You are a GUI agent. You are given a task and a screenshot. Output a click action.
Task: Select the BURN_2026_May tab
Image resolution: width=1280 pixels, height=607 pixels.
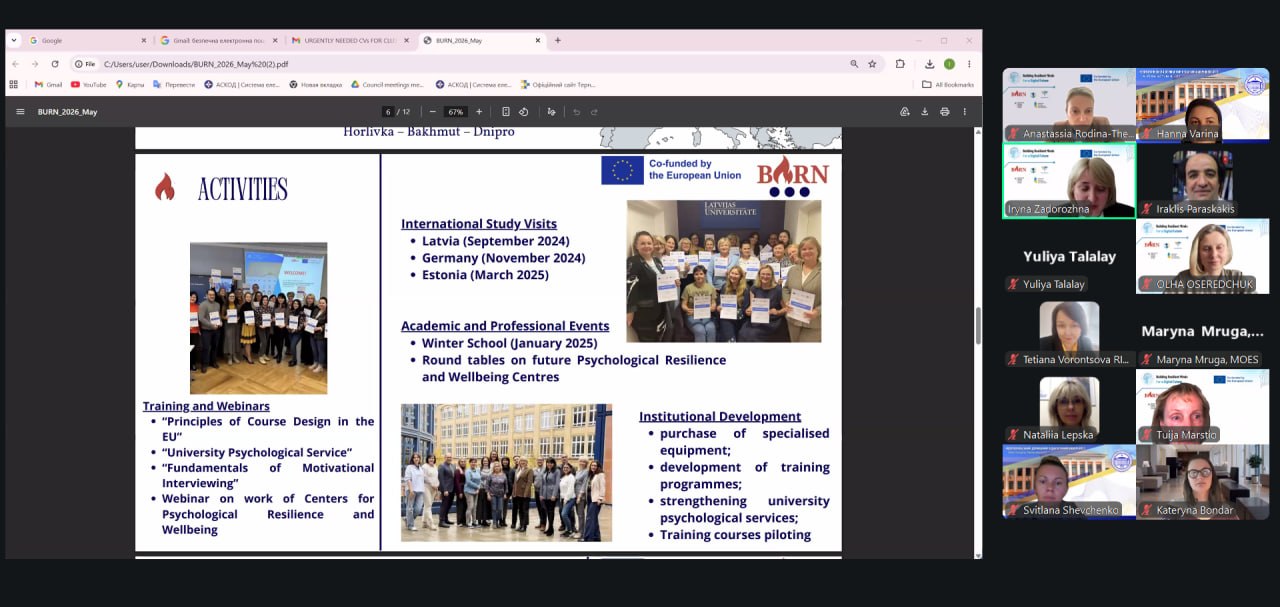(x=482, y=41)
